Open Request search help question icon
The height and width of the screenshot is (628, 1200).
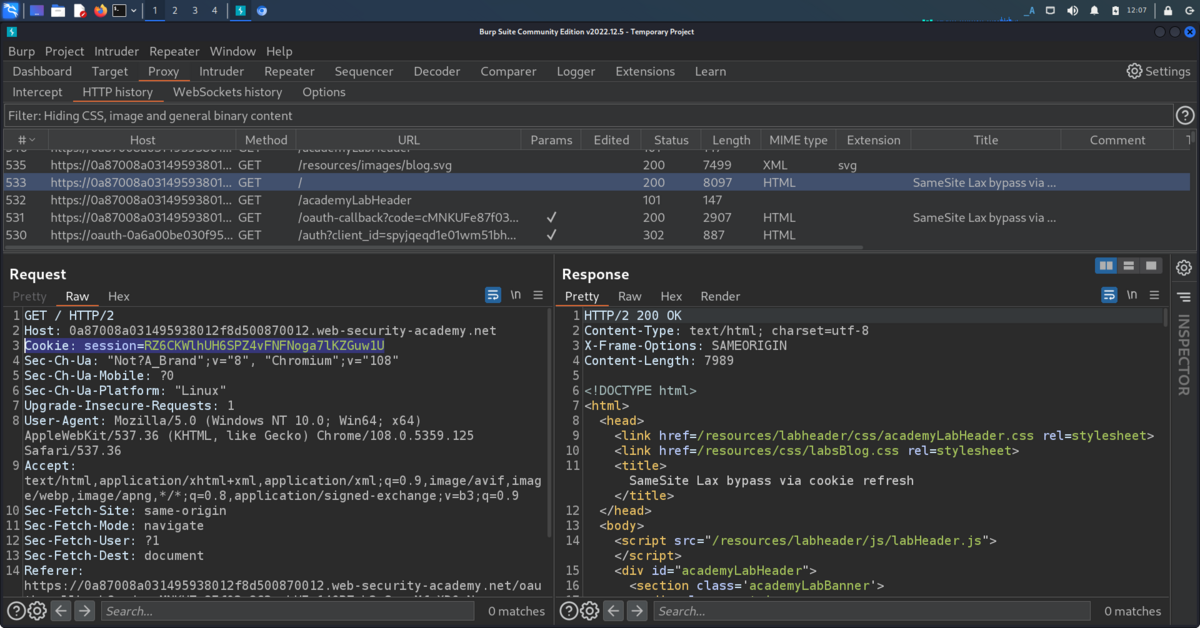click(x=16, y=610)
